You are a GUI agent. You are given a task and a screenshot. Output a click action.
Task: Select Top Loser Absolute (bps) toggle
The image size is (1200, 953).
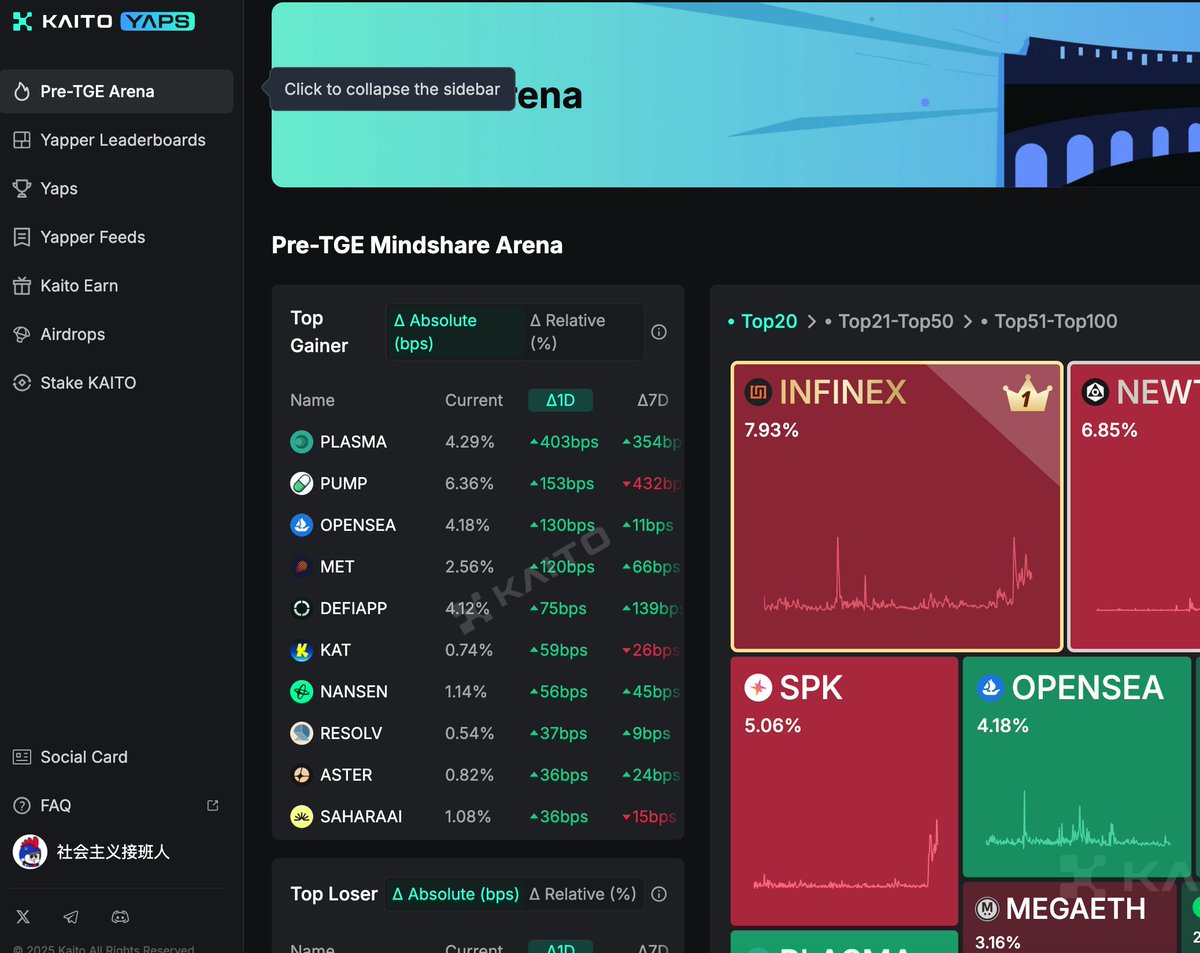point(455,894)
